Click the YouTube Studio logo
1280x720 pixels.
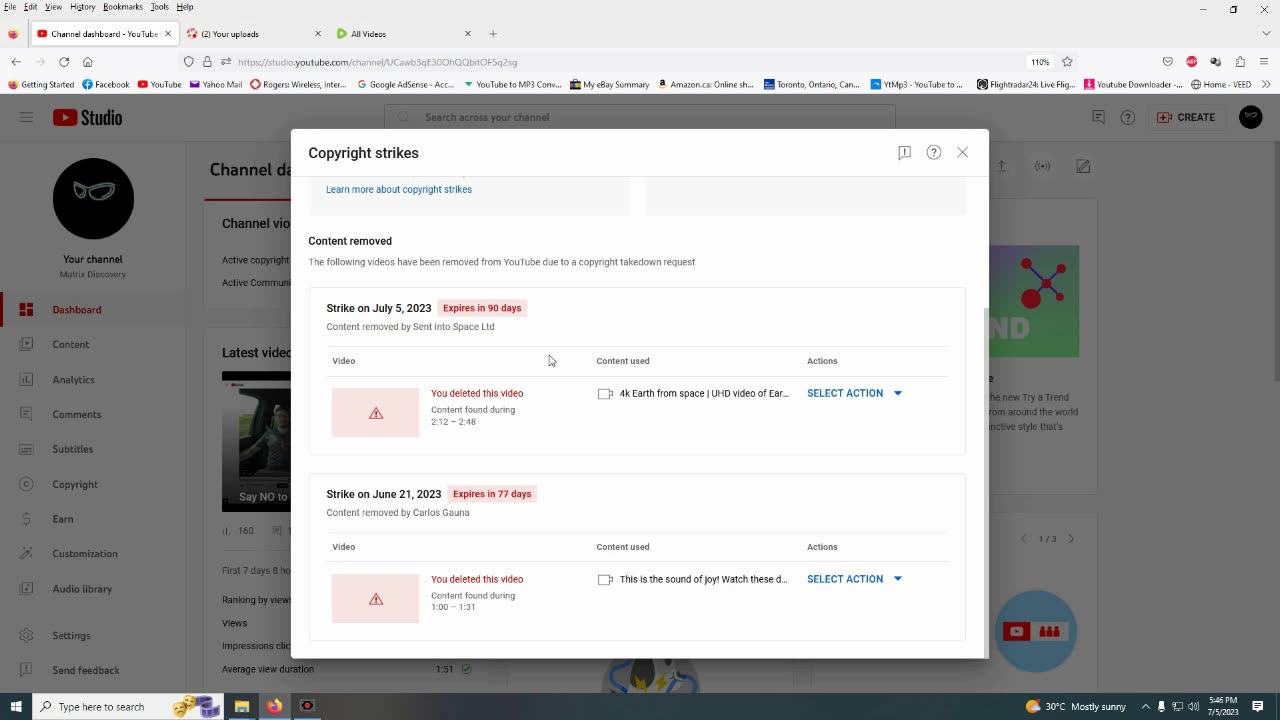pos(87,117)
